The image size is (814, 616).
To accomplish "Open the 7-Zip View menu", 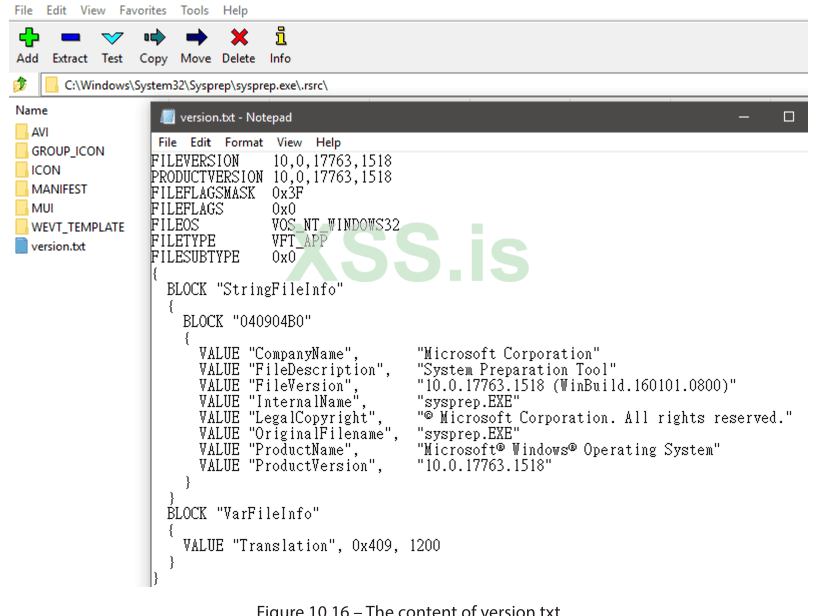I will pyautogui.click(x=92, y=10).
